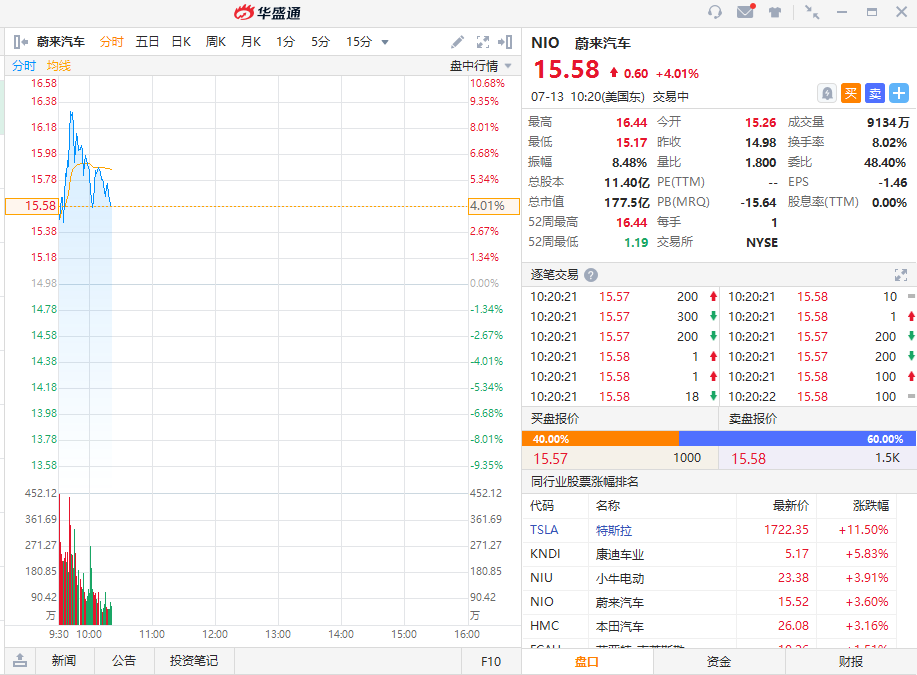Click the orange 40.00% bid ratio bar

600,439
